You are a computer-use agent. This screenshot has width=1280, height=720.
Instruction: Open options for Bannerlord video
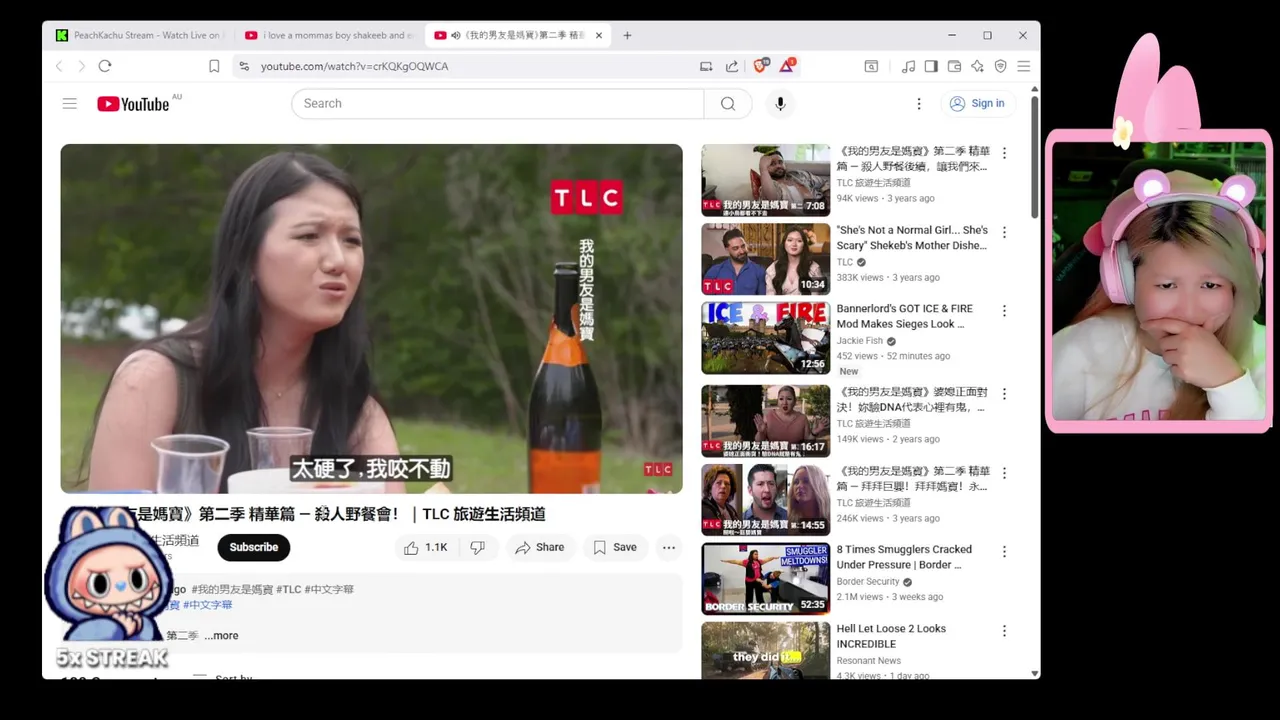click(x=1004, y=311)
